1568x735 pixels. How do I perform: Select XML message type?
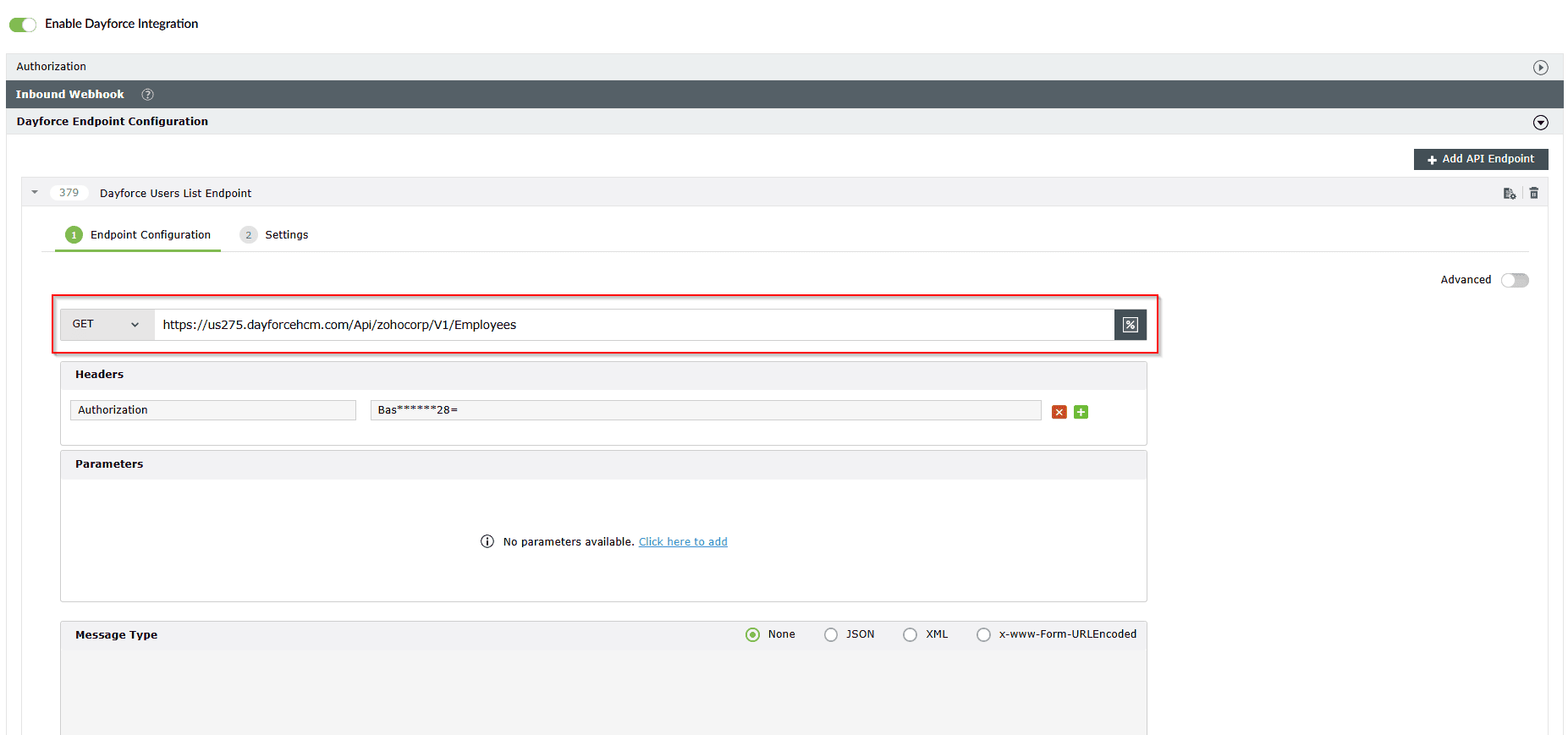[x=910, y=634]
